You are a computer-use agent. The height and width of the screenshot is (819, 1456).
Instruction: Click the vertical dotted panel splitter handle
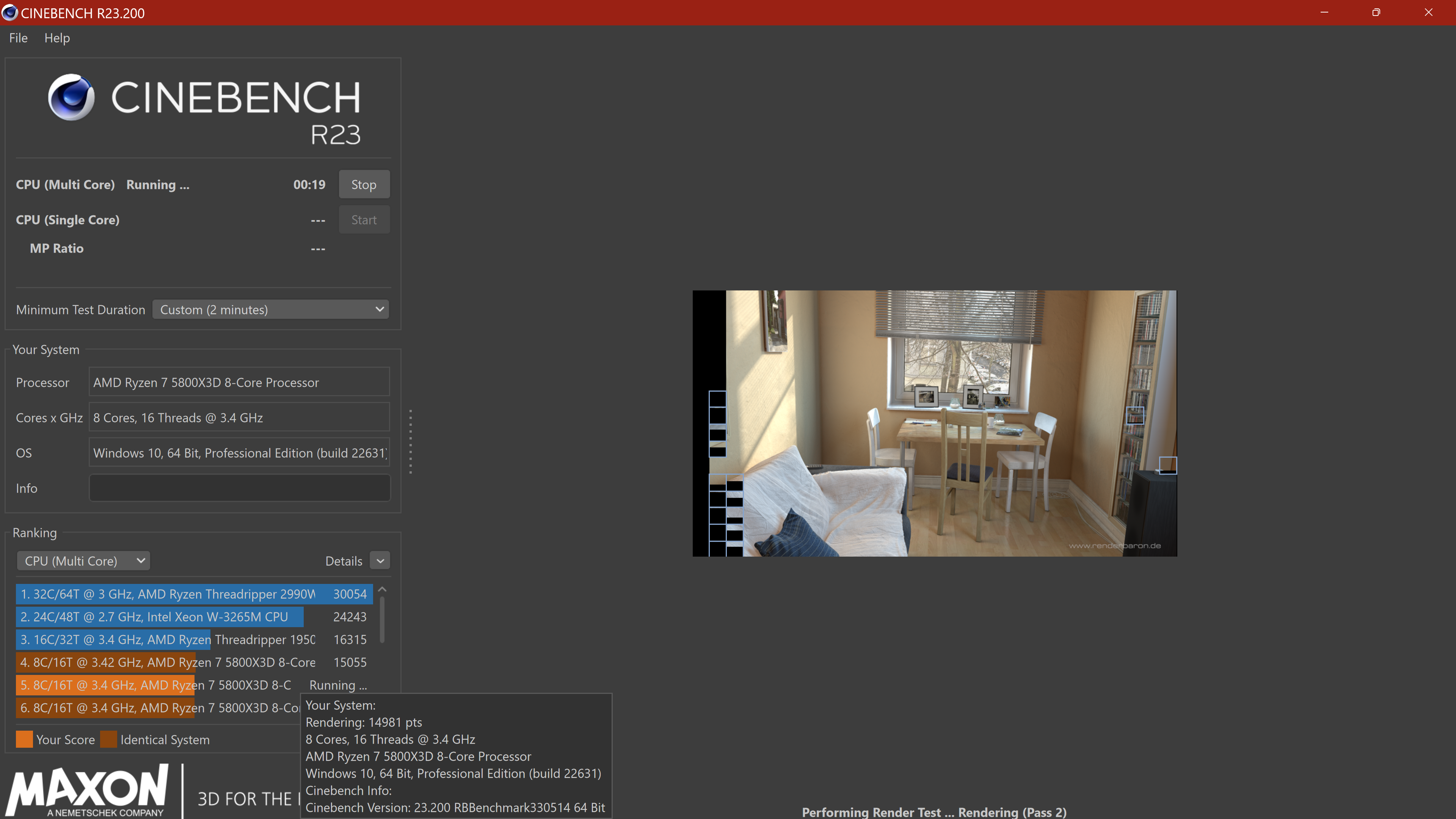coord(410,441)
